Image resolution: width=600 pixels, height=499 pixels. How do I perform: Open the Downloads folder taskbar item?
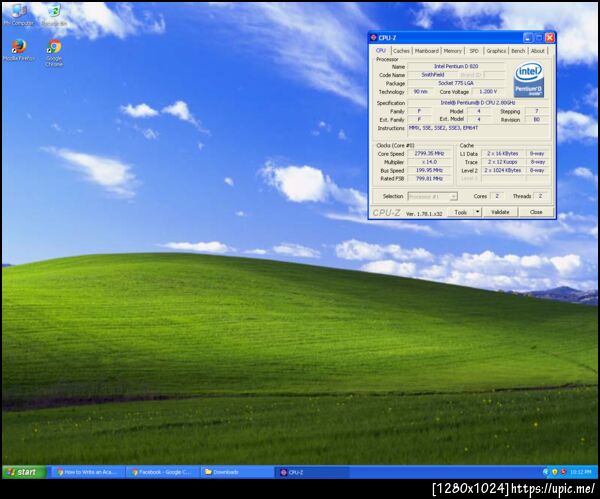(x=237, y=472)
